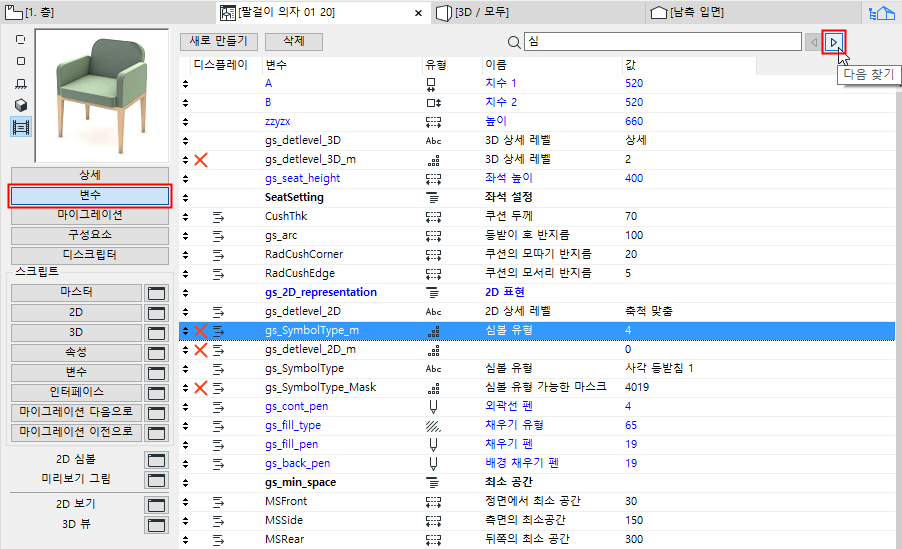Click the Abc type icon of gs_detlevel_3D
This screenshot has height=549, width=902.
[x=433, y=141]
